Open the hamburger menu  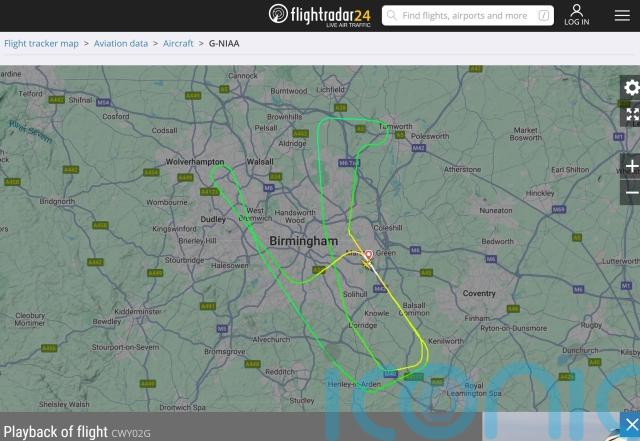click(x=622, y=16)
